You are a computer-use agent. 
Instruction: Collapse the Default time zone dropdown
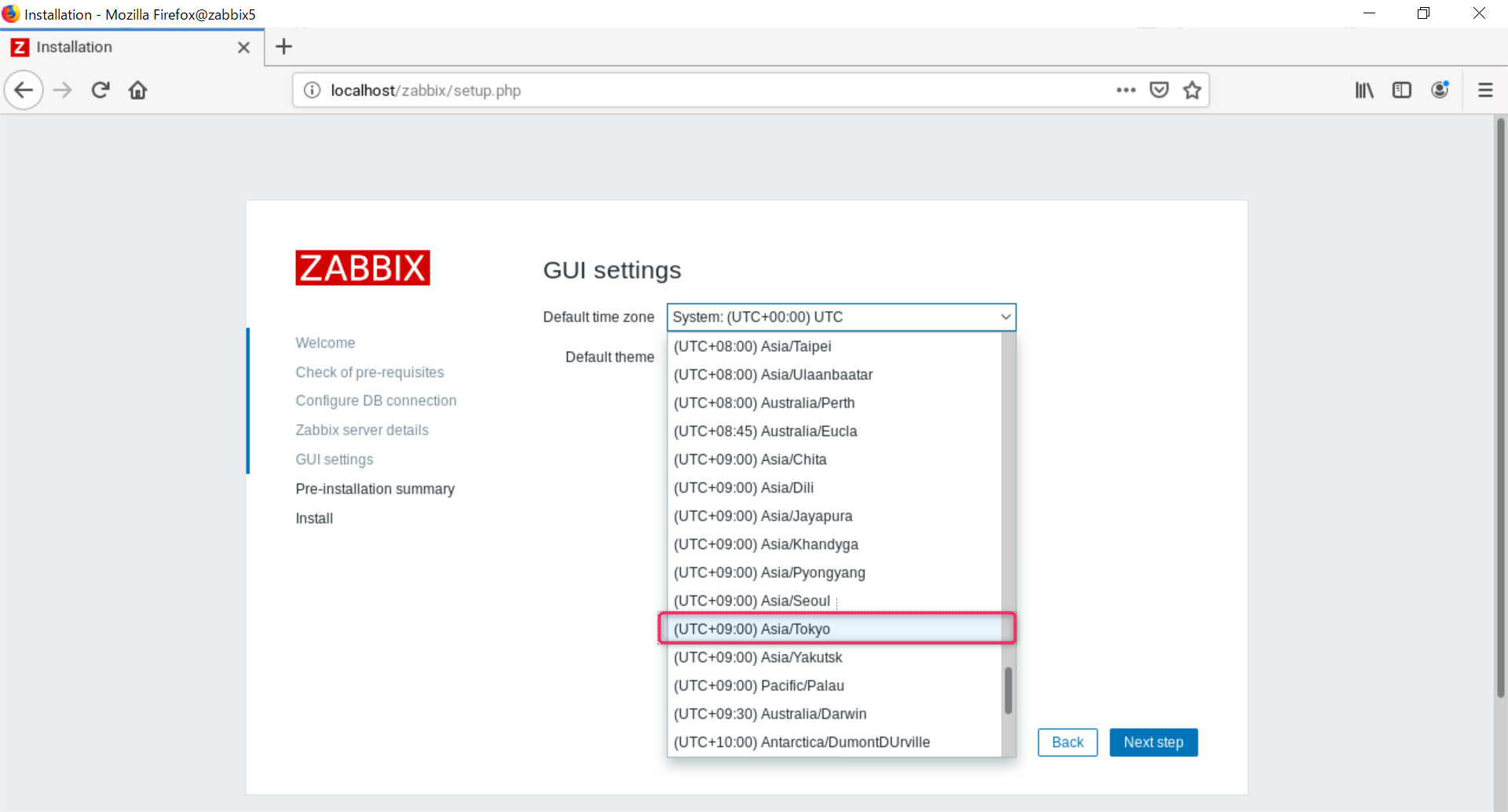[841, 317]
